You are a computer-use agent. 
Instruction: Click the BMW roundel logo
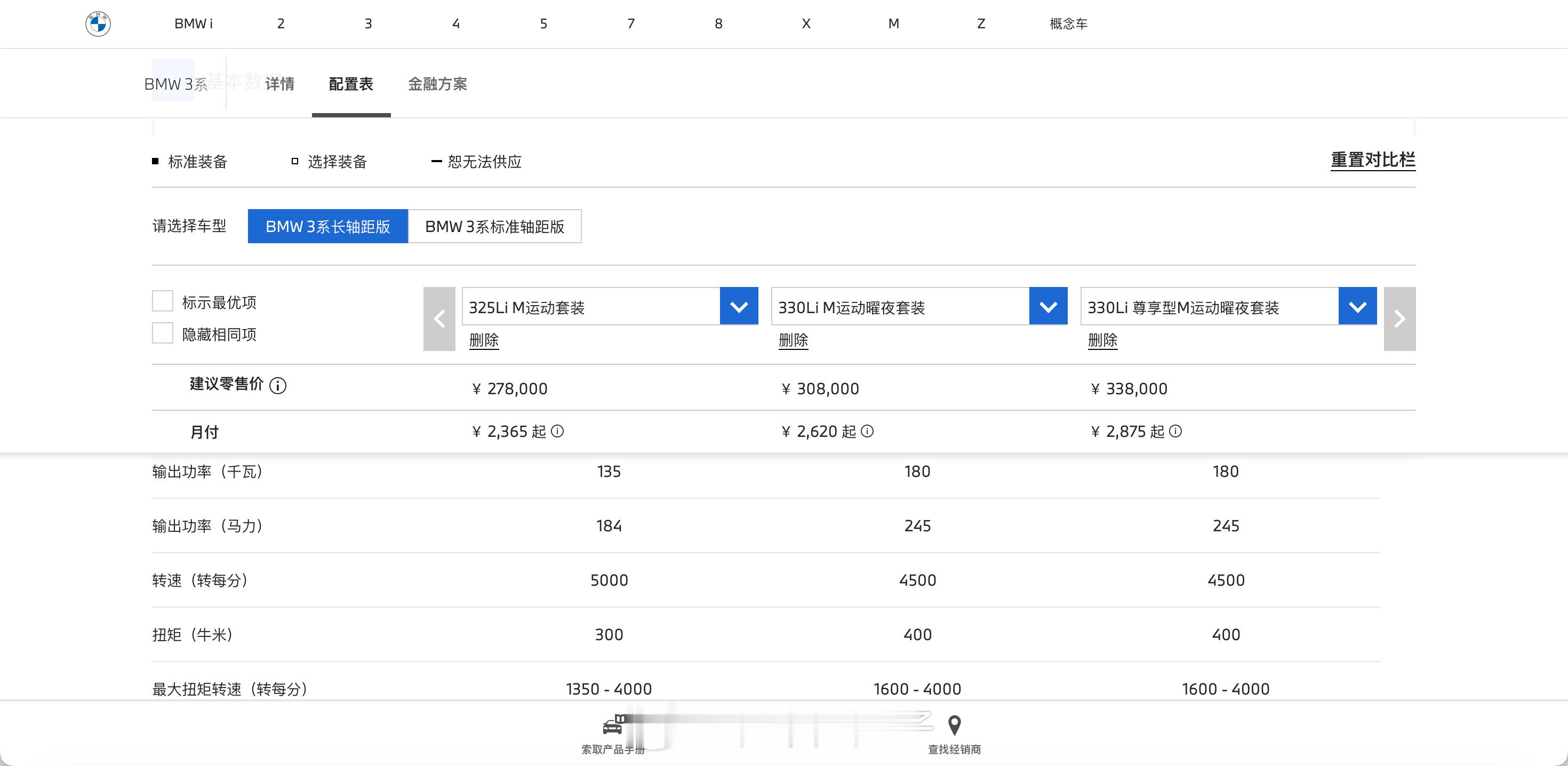[98, 24]
